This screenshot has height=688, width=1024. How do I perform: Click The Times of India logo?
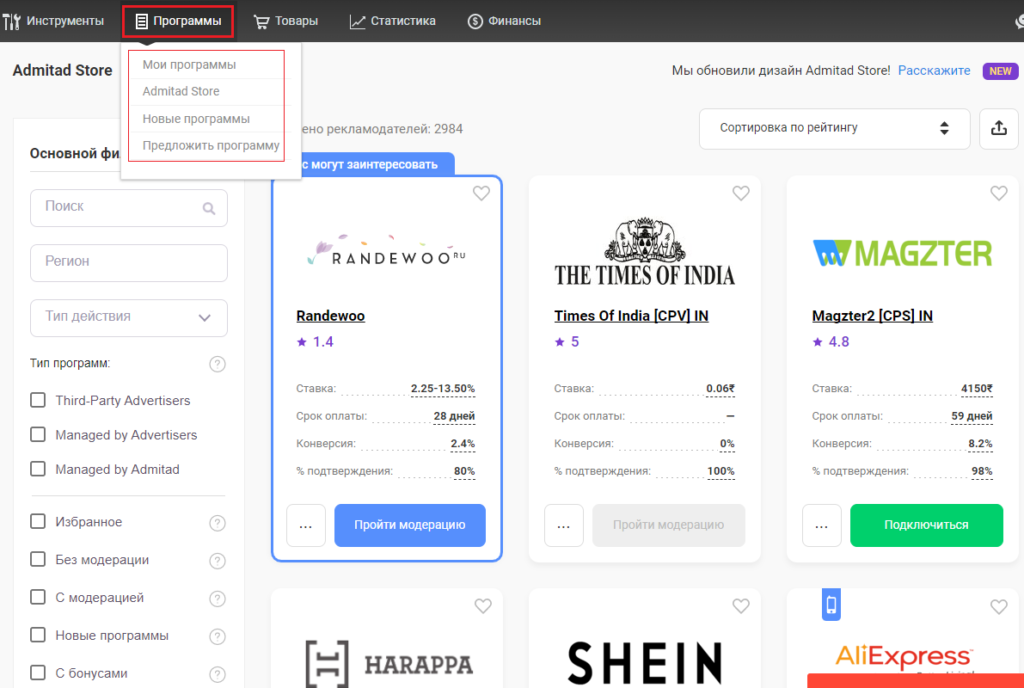(x=645, y=252)
